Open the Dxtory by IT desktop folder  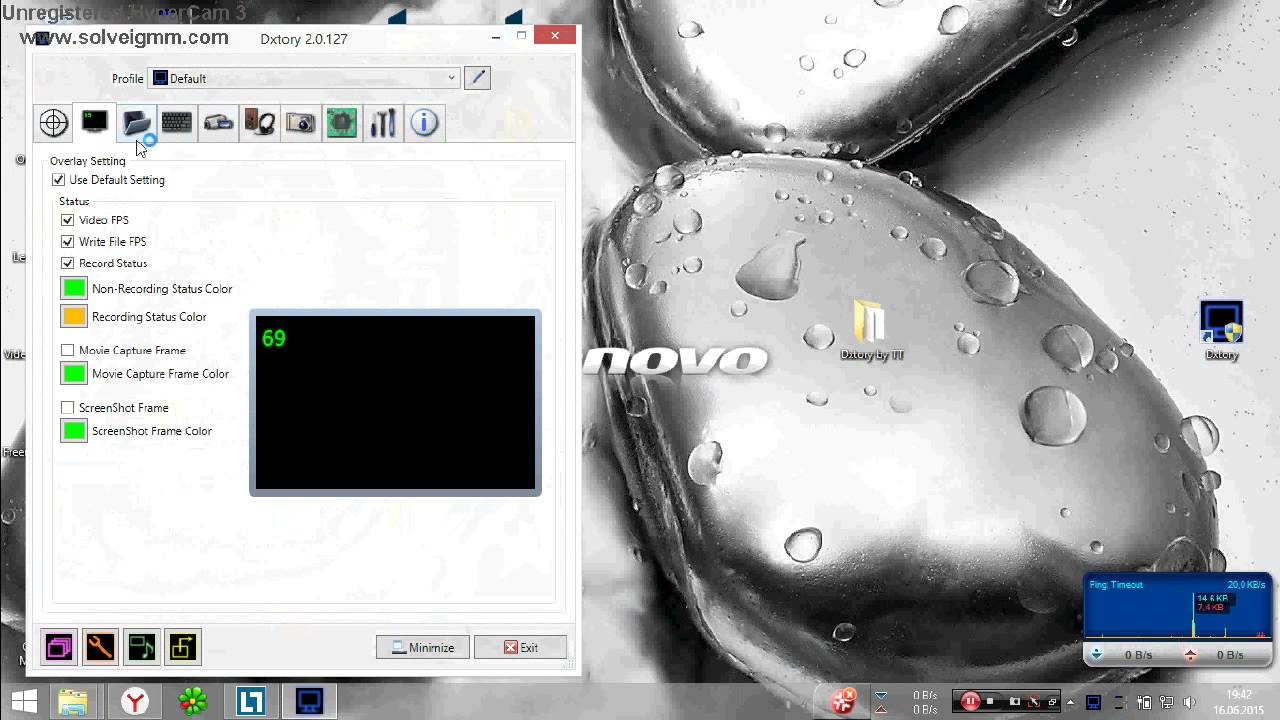[871, 330]
